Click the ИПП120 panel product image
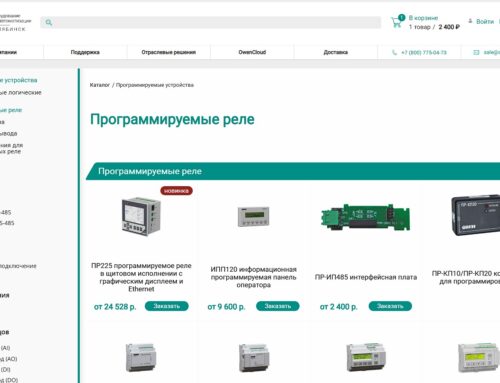This screenshot has width=500, height=383. (253, 216)
